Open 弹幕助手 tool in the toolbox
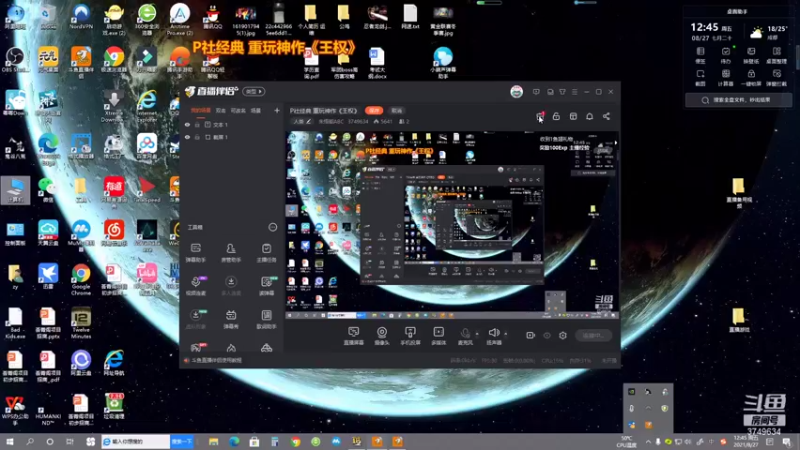 point(195,253)
